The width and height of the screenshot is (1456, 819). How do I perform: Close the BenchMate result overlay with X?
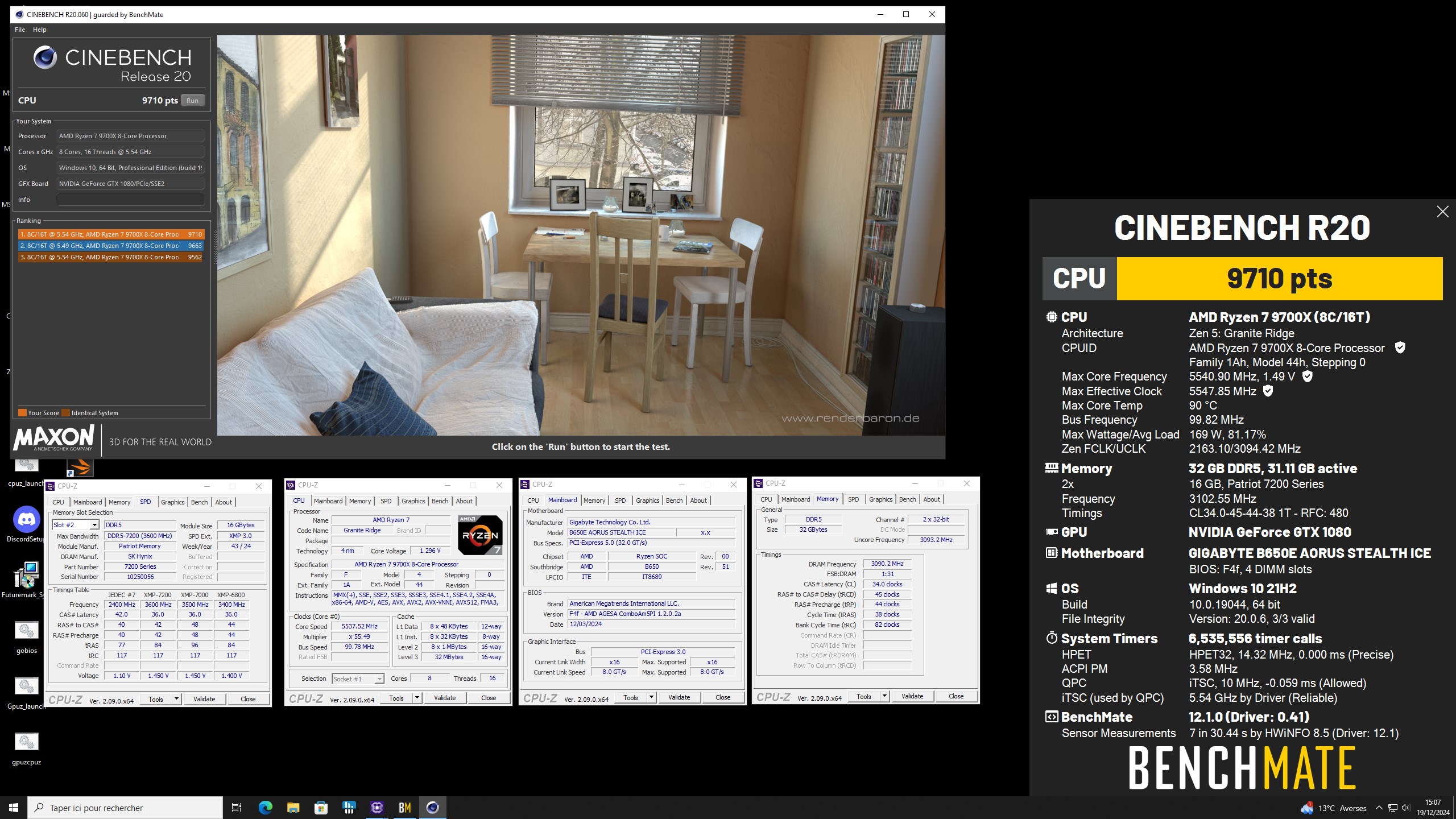point(1442,212)
